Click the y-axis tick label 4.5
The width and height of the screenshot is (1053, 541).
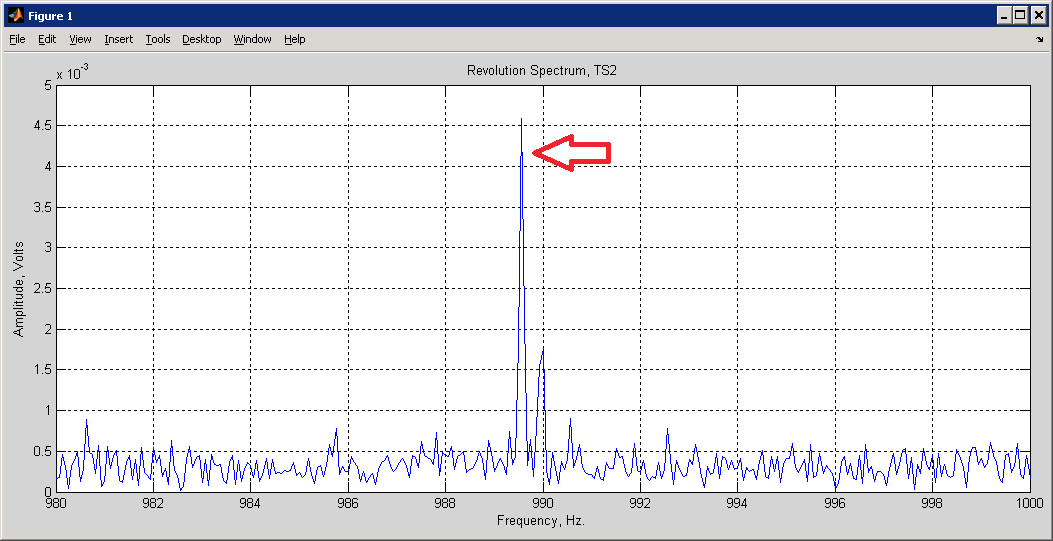[43, 126]
